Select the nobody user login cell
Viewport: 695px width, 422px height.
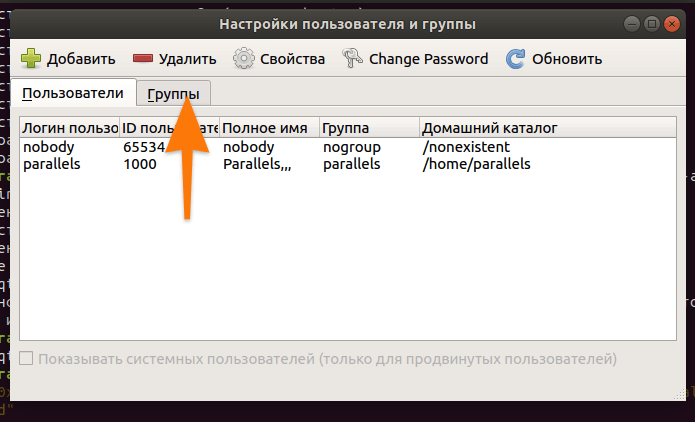point(49,147)
